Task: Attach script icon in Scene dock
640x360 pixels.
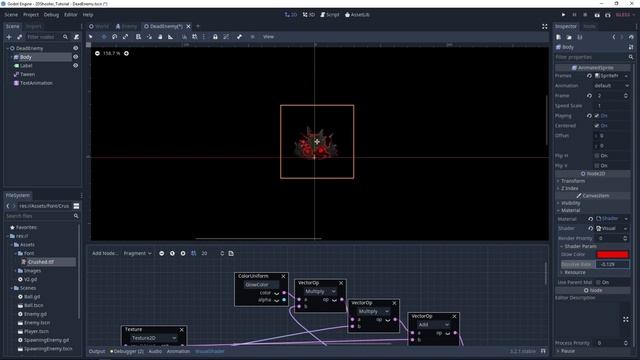Action: point(76,37)
